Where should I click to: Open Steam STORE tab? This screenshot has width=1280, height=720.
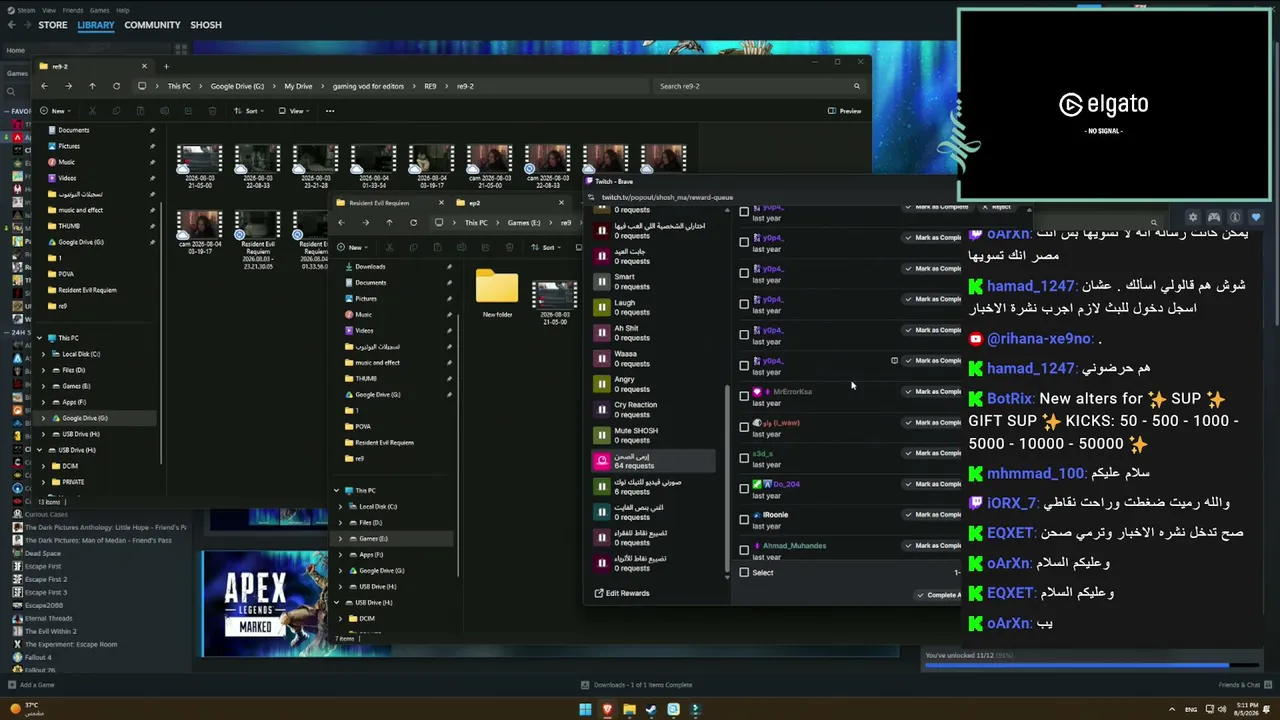(x=53, y=25)
